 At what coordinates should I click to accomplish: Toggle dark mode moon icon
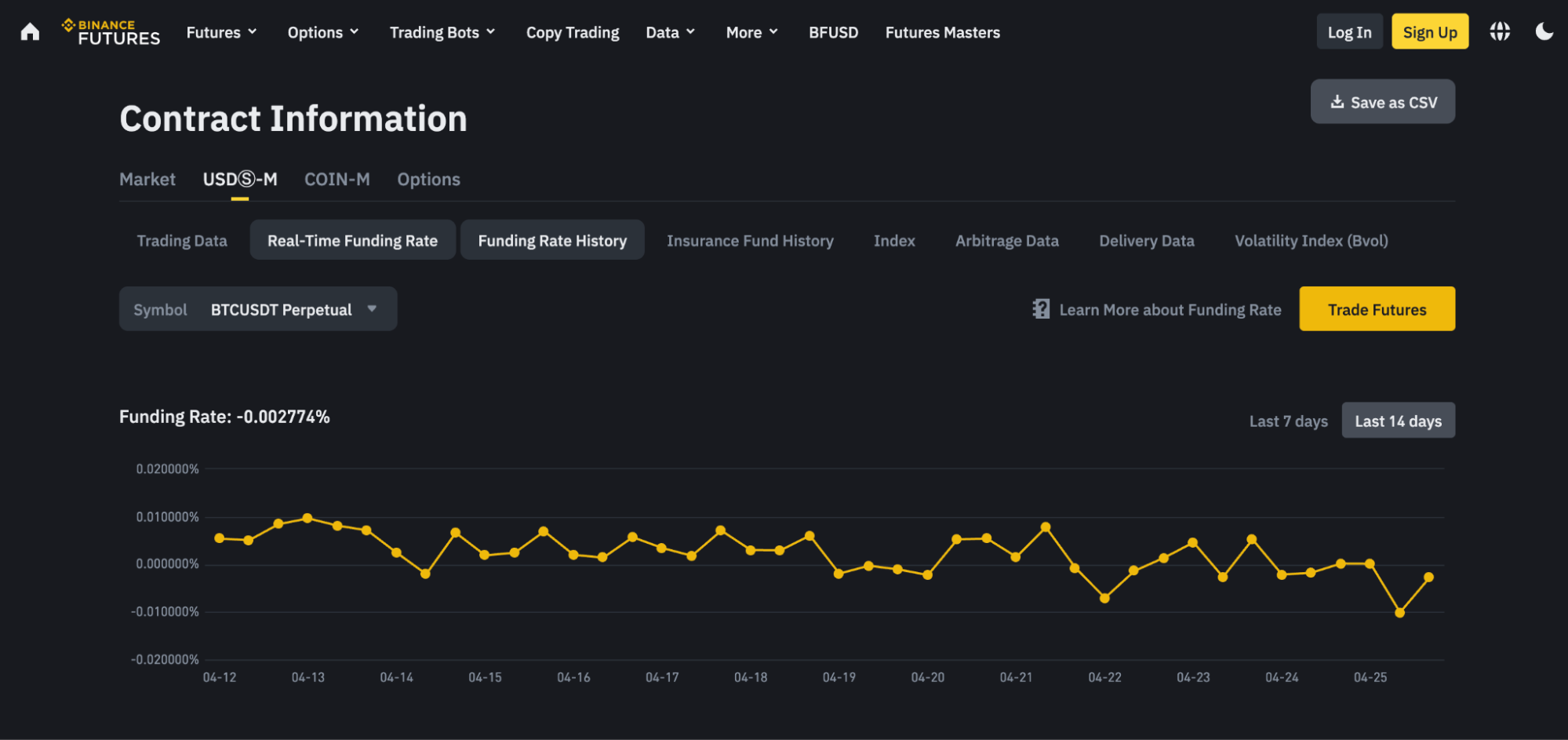tap(1544, 31)
